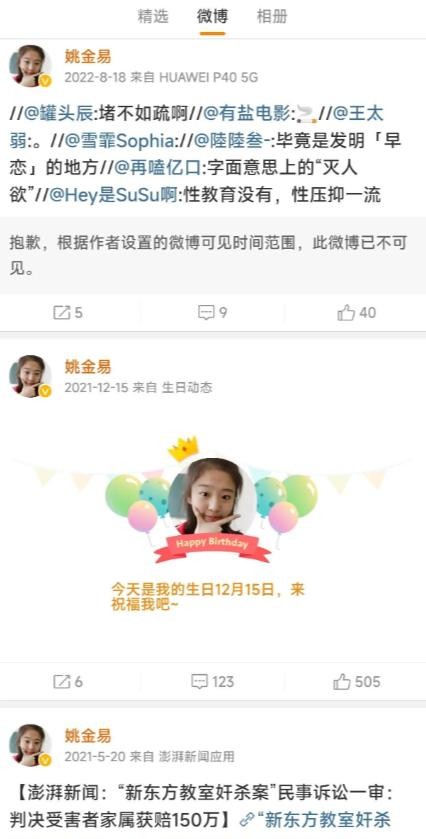Open comments icon showing 123
This screenshot has width=426, height=839.
(x=200, y=682)
